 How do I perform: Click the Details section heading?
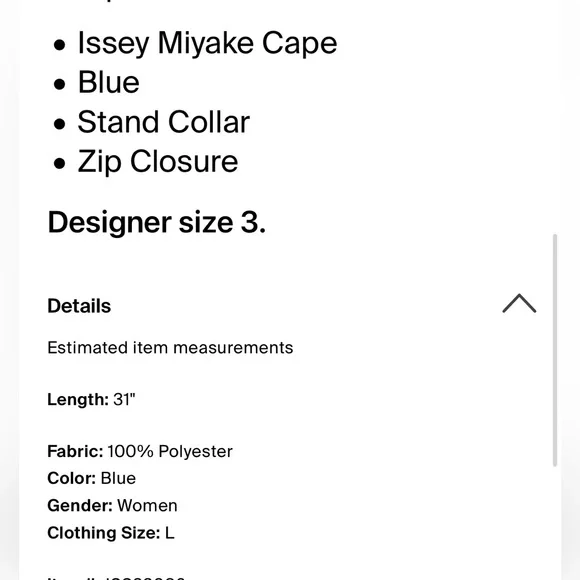[x=79, y=306]
